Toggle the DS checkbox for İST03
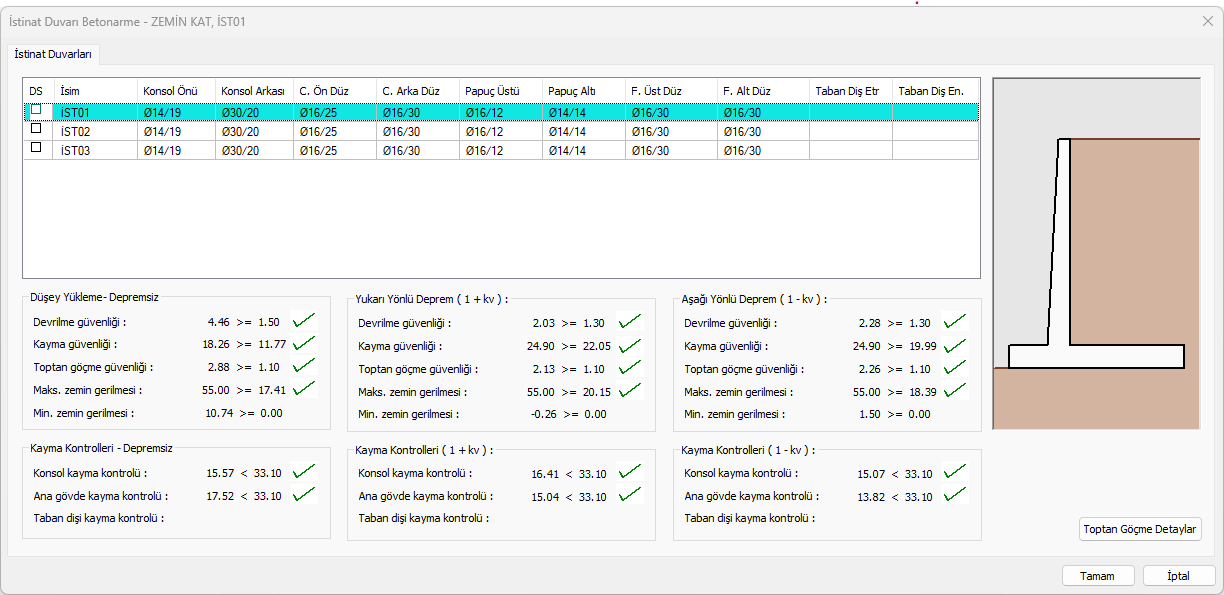1224x595 pixels. pyautogui.click(x=37, y=148)
